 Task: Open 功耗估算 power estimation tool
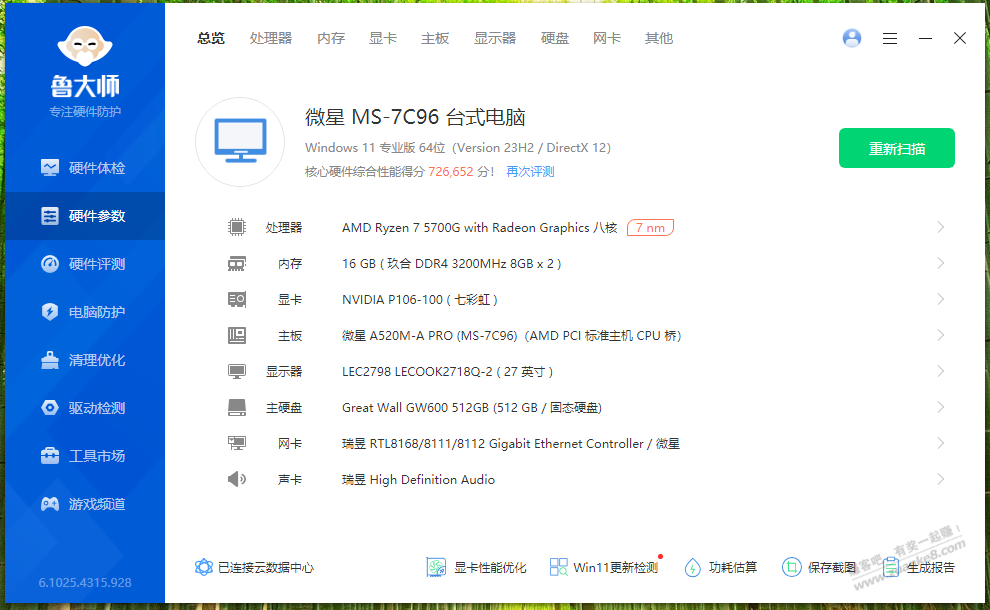click(721, 567)
